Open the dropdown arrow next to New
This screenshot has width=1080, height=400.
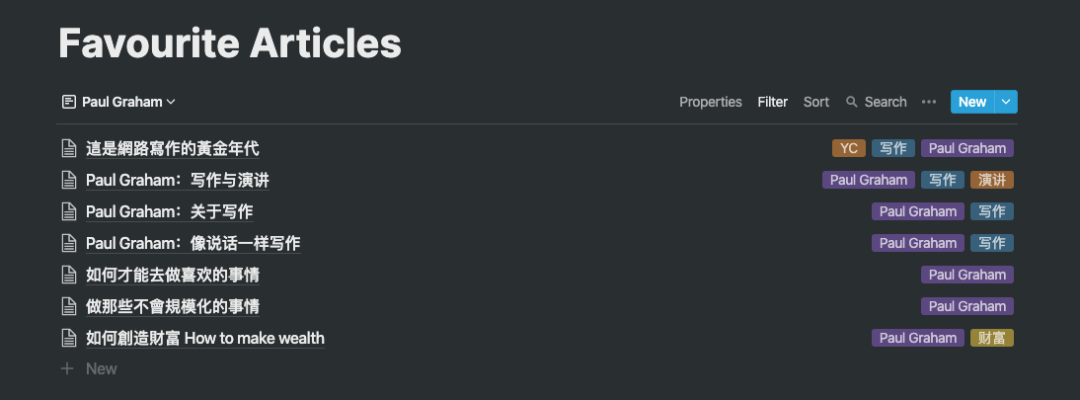1006,102
